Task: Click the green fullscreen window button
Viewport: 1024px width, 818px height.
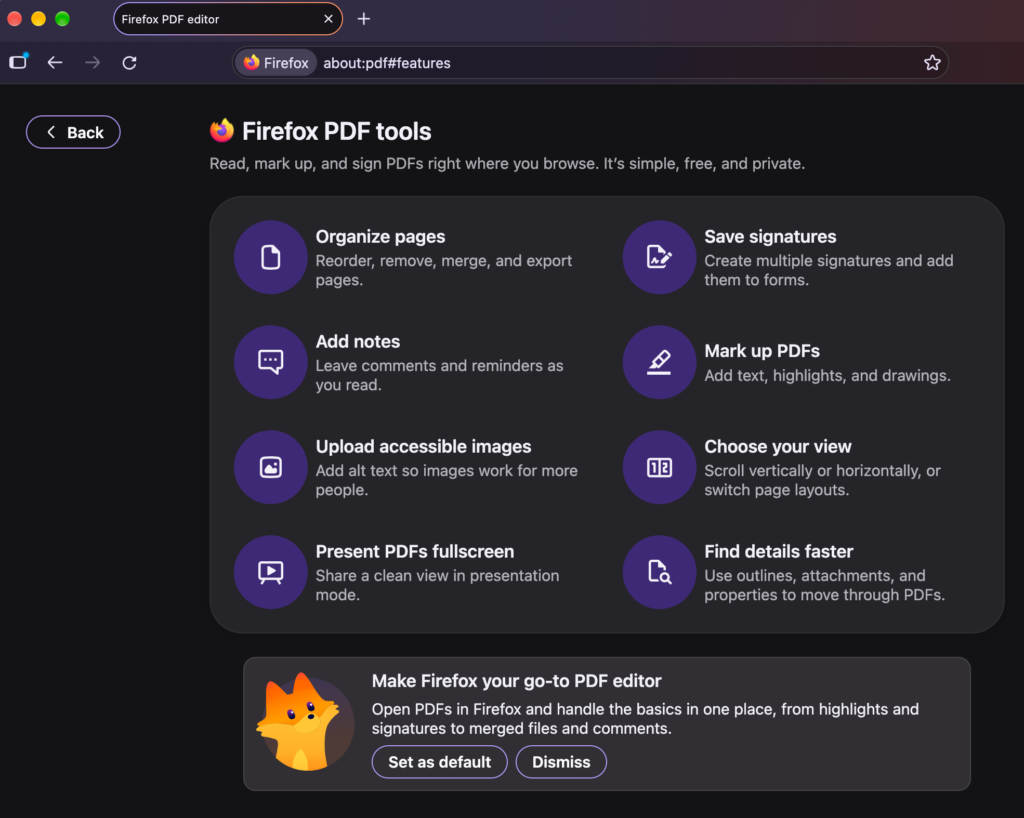Action: (63, 19)
